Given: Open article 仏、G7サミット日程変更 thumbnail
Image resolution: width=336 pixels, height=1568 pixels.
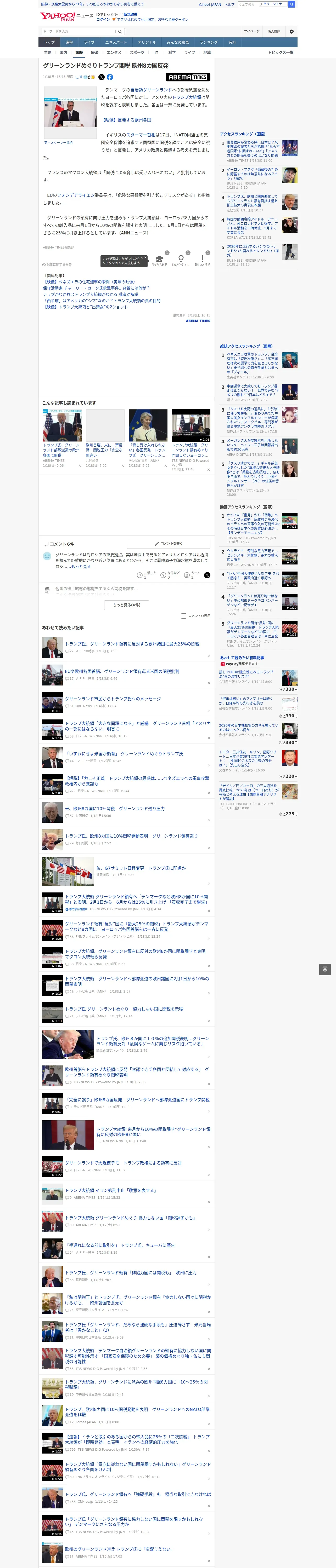Looking at the screenshot, I should (x=68, y=871).
